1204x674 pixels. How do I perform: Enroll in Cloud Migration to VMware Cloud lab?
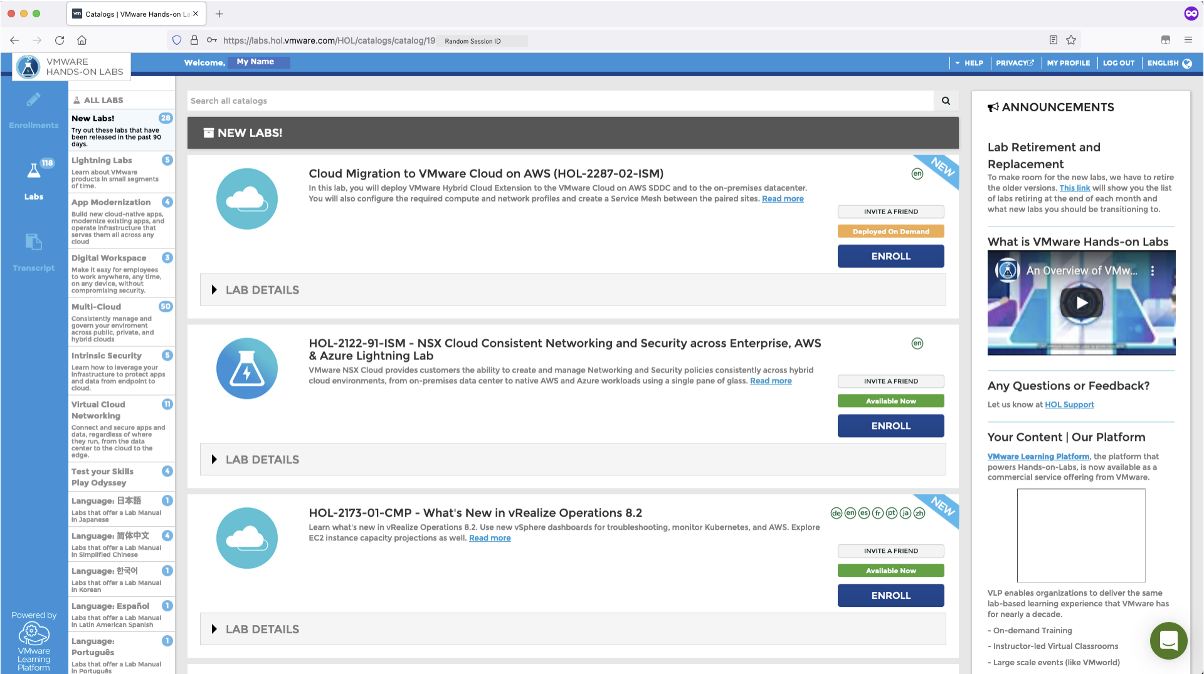click(x=891, y=256)
